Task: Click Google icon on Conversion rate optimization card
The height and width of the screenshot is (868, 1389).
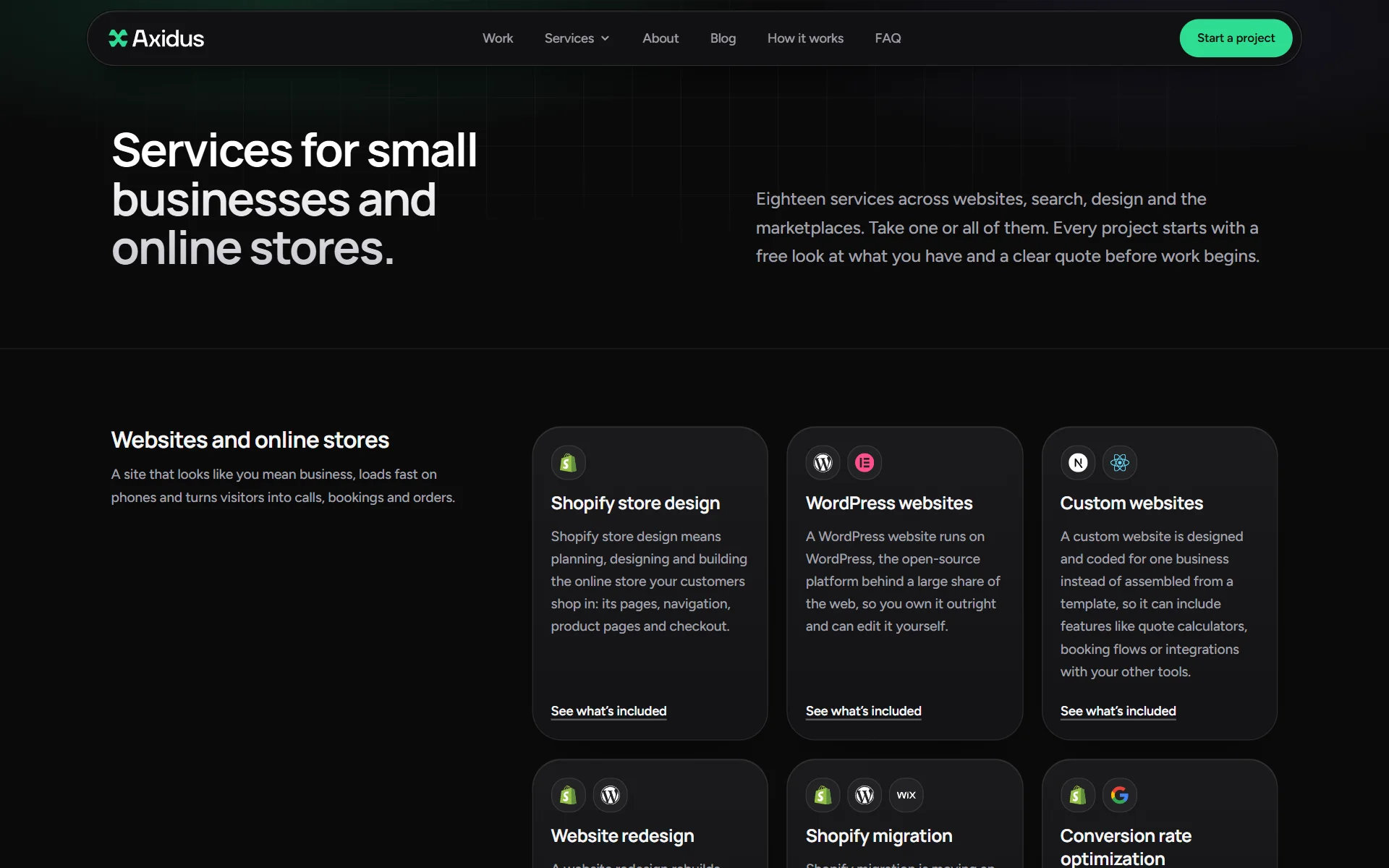Action: [x=1120, y=795]
